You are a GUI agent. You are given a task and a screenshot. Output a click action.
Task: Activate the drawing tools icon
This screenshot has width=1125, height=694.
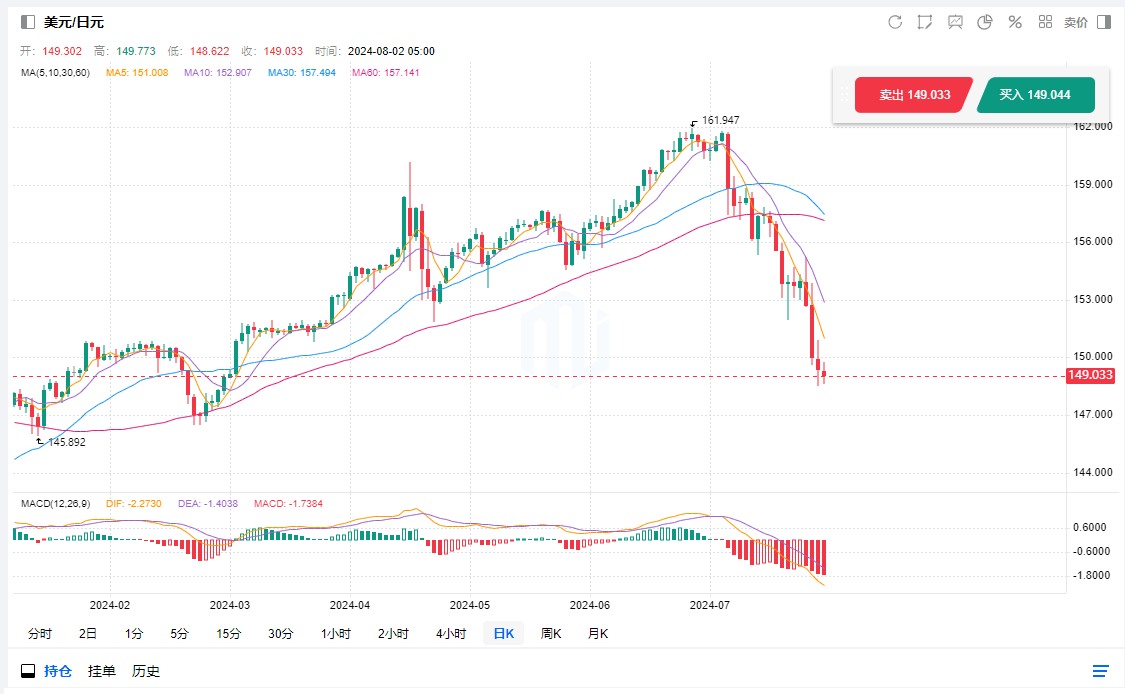925,22
